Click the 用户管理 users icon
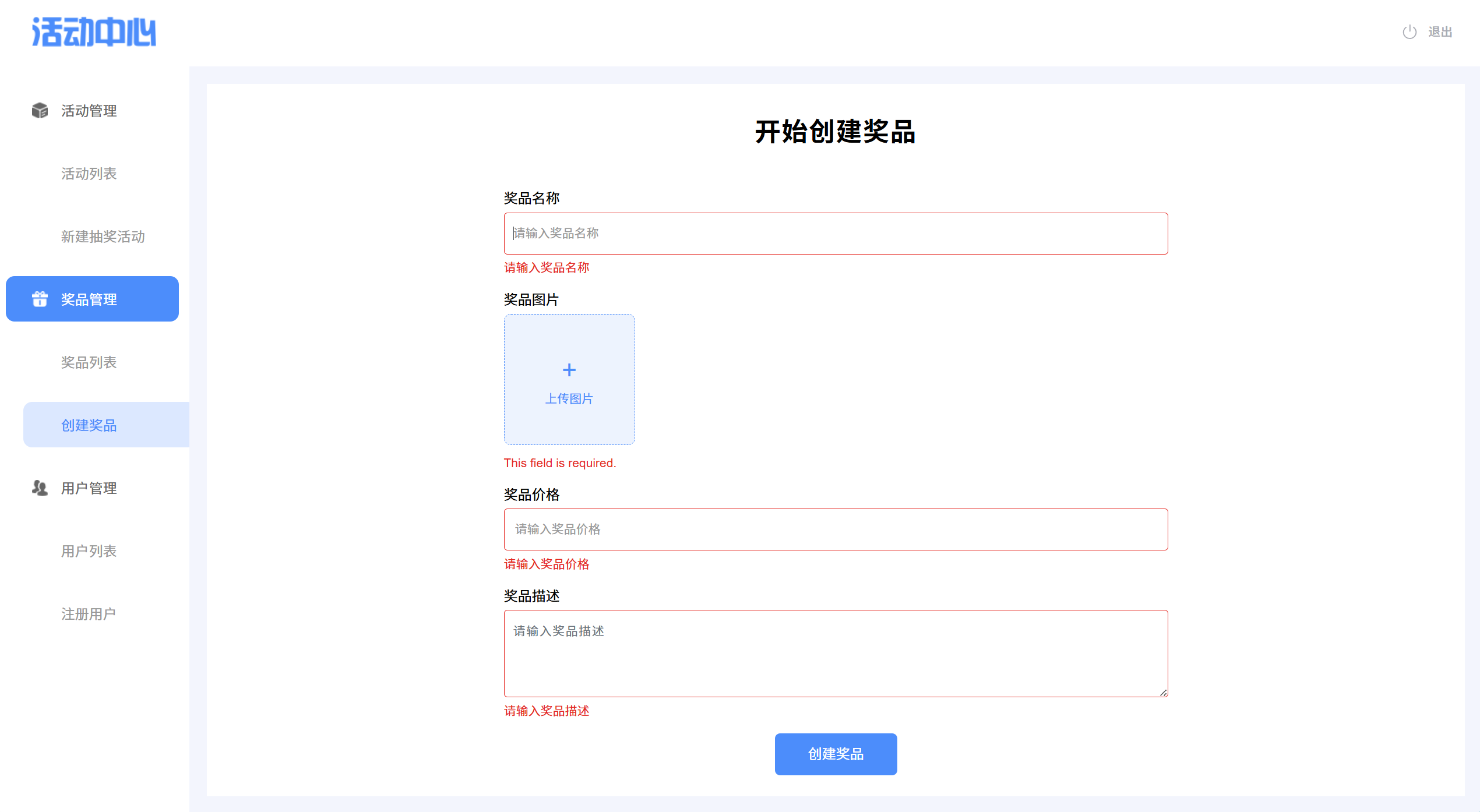Screen dimensions: 1480x812 tap(40, 488)
